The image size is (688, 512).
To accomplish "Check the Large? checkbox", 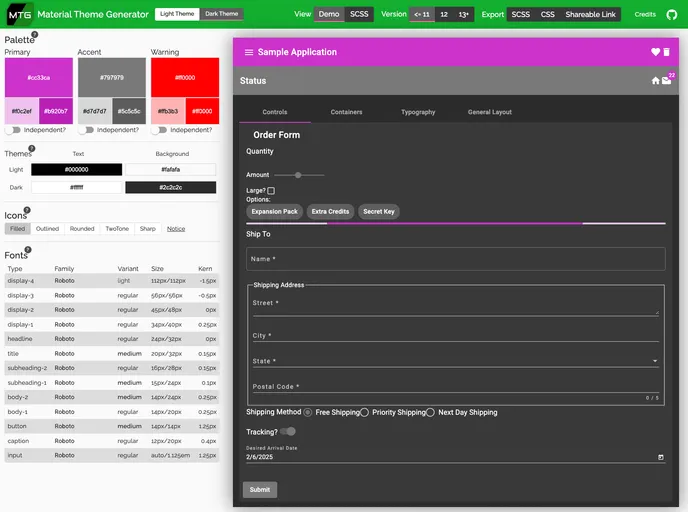I will point(271,190).
